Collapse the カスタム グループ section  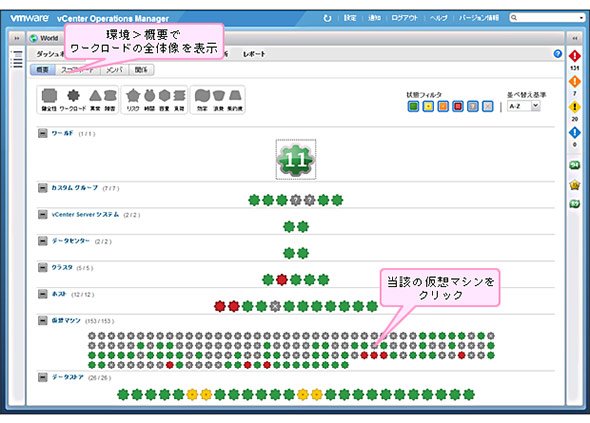coord(43,187)
